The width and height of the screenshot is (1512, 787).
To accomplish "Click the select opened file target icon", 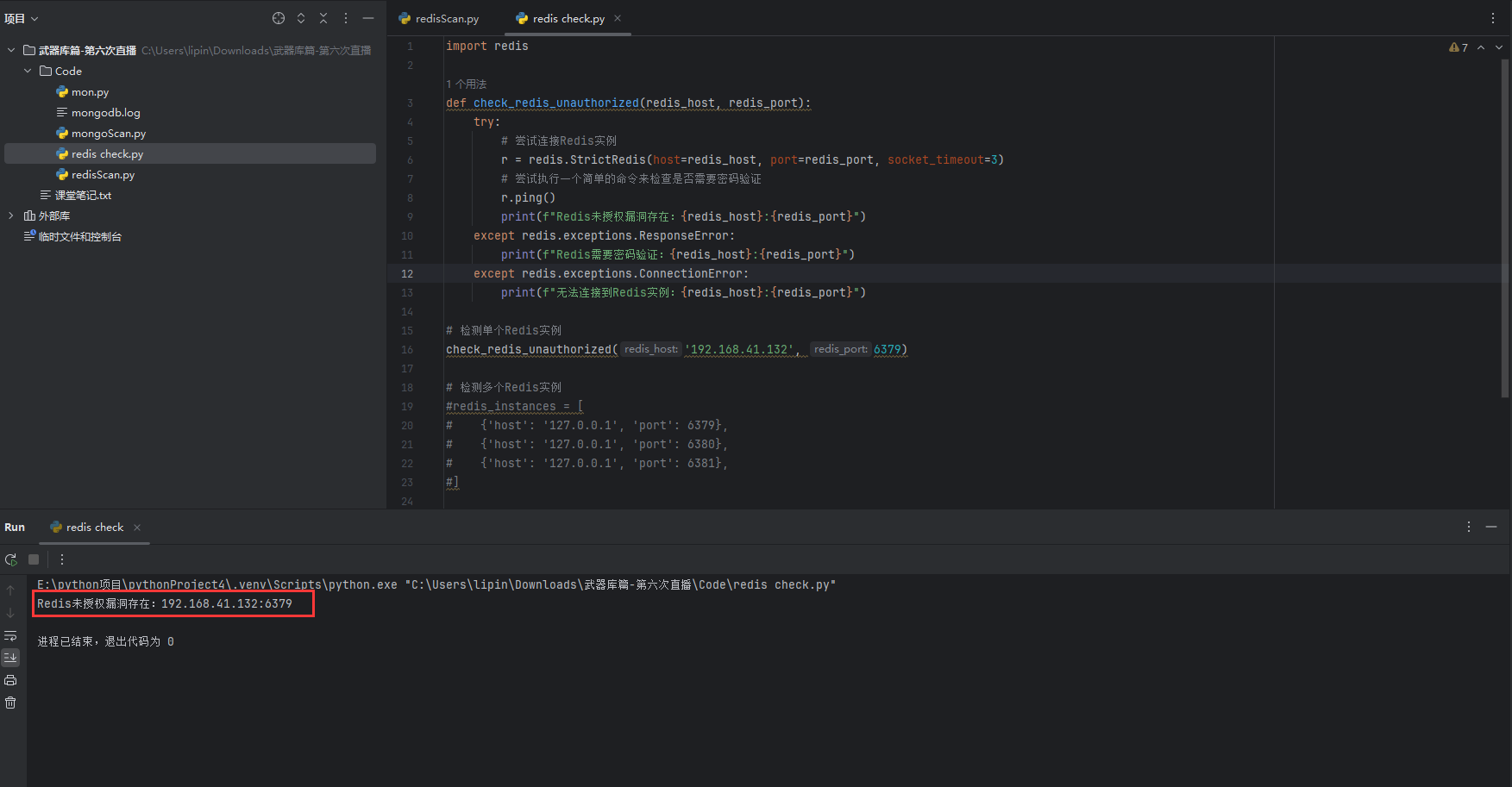I will [279, 18].
